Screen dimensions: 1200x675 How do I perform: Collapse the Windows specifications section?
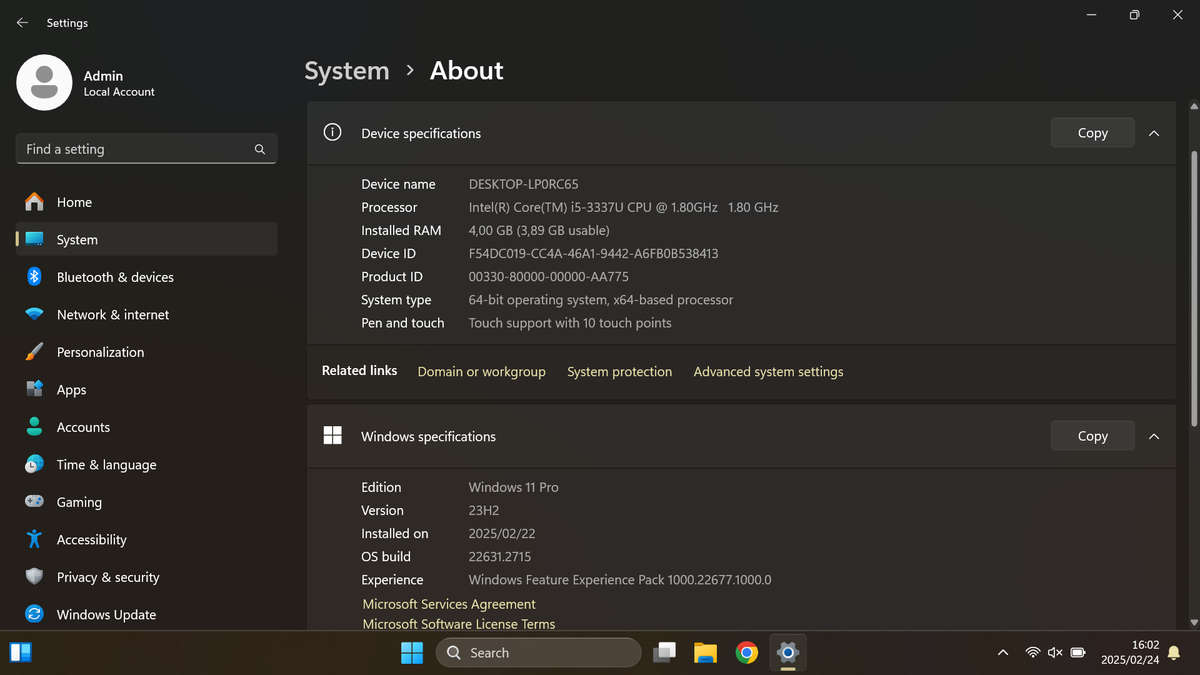pyautogui.click(x=1154, y=435)
